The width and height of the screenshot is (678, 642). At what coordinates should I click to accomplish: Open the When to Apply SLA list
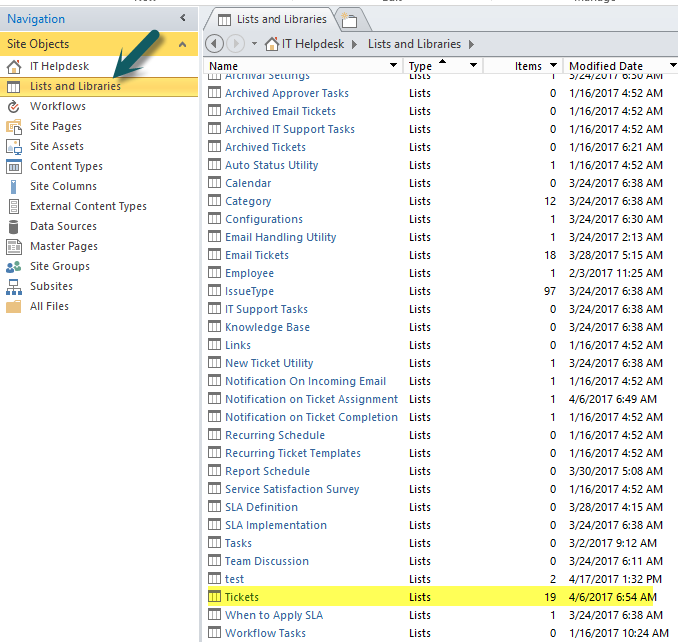point(274,615)
